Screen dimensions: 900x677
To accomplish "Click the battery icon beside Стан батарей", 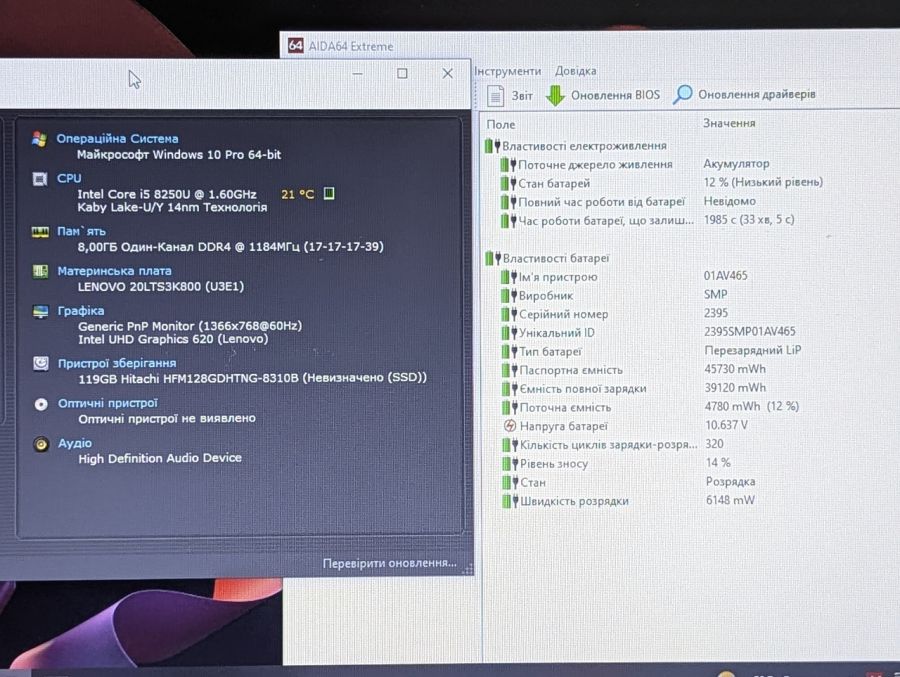I will coord(509,184).
